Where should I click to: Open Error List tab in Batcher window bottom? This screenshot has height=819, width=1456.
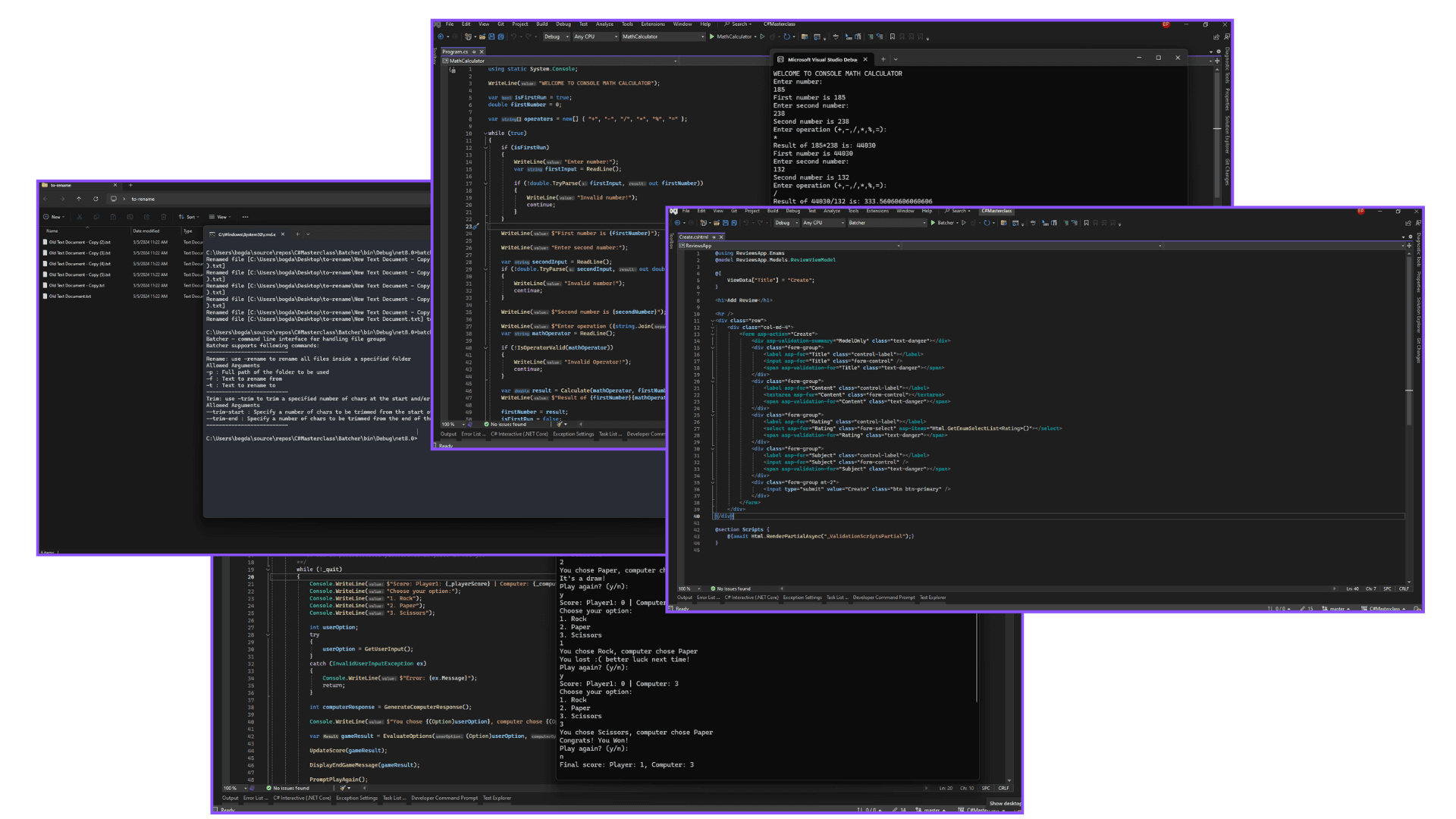tap(708, 598)
